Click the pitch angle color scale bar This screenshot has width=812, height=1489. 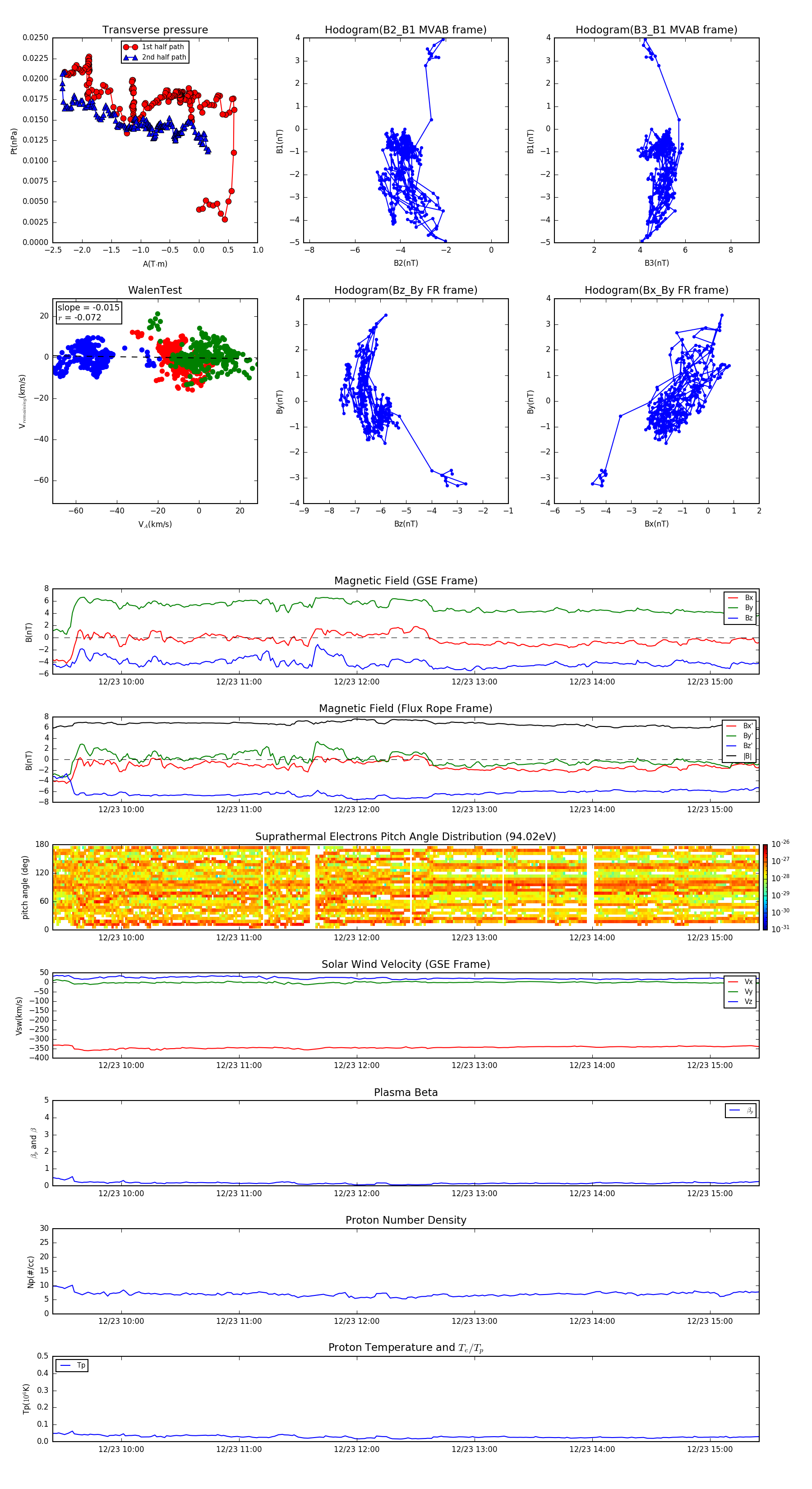(765, 887)
